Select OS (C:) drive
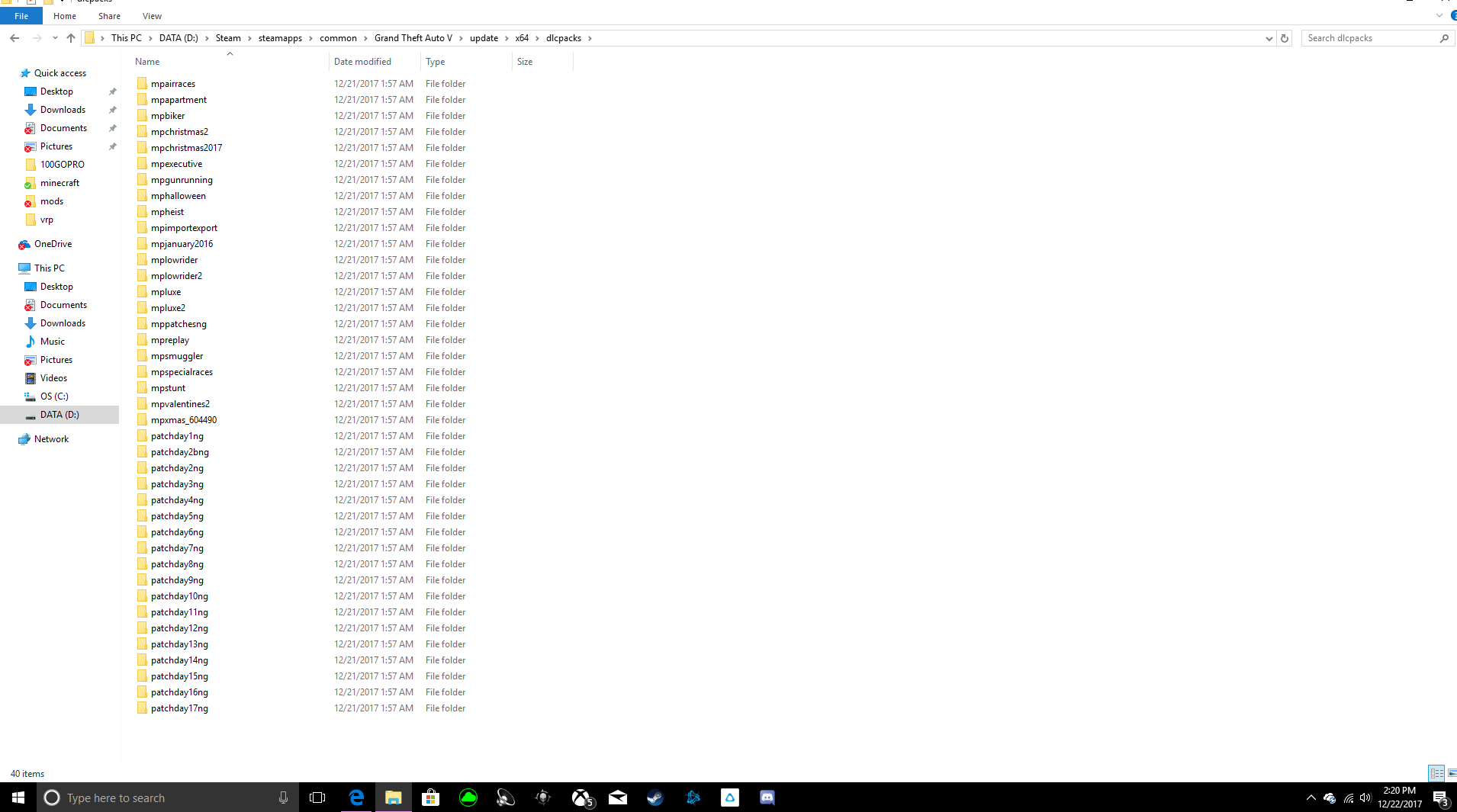Viewport: 1457px width, 812px height. pos(54,396)
